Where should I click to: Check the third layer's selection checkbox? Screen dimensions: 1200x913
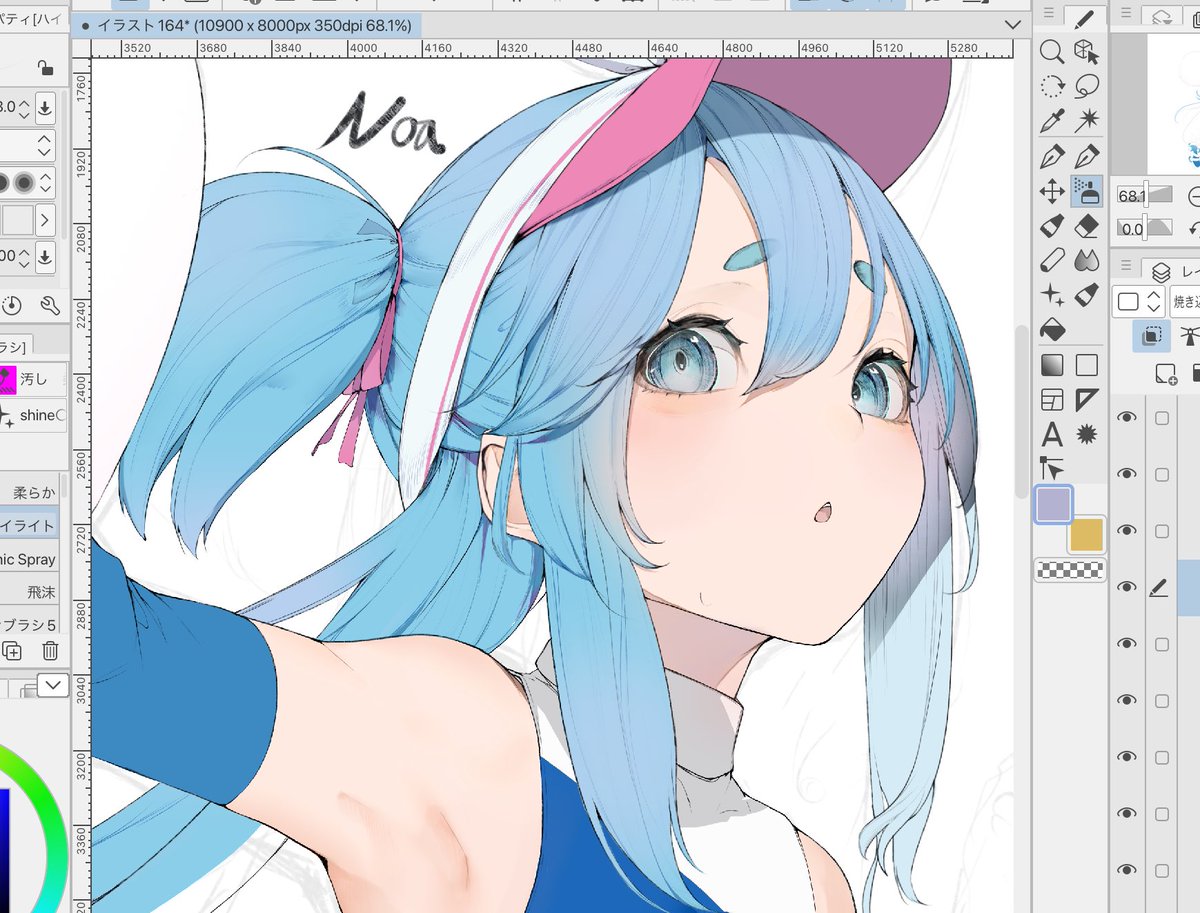pos(1161,531)
